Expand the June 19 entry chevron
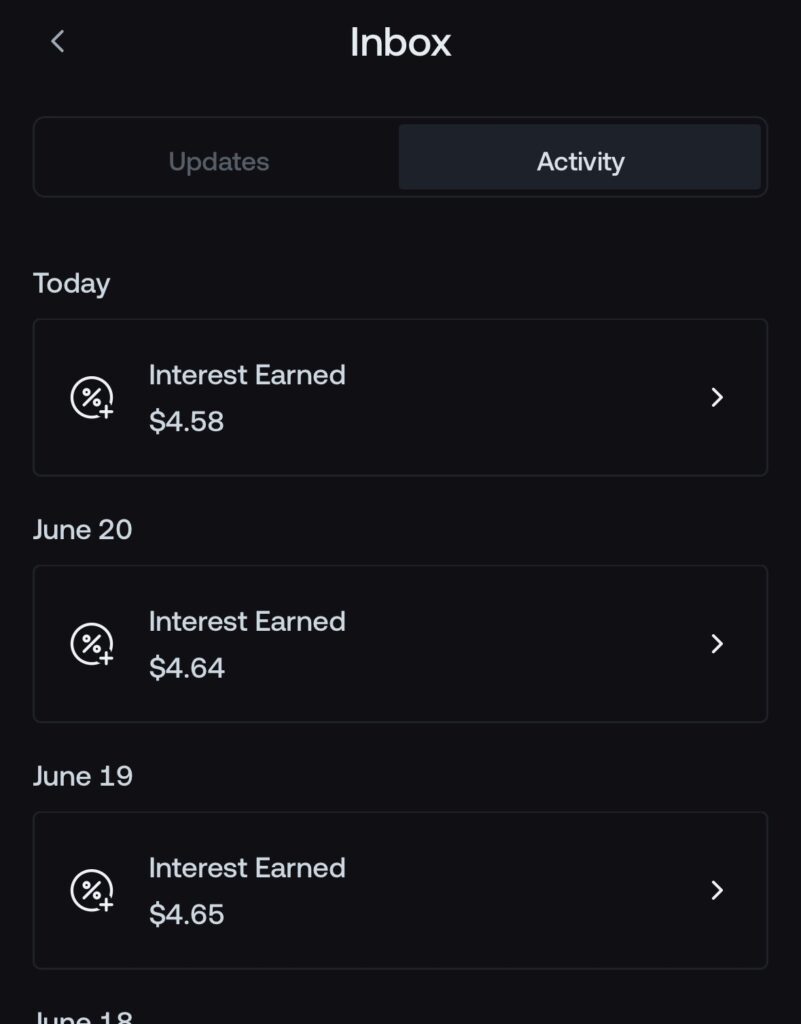The height and width of the screenshot is (1024, 801). [x=717, y=890]
